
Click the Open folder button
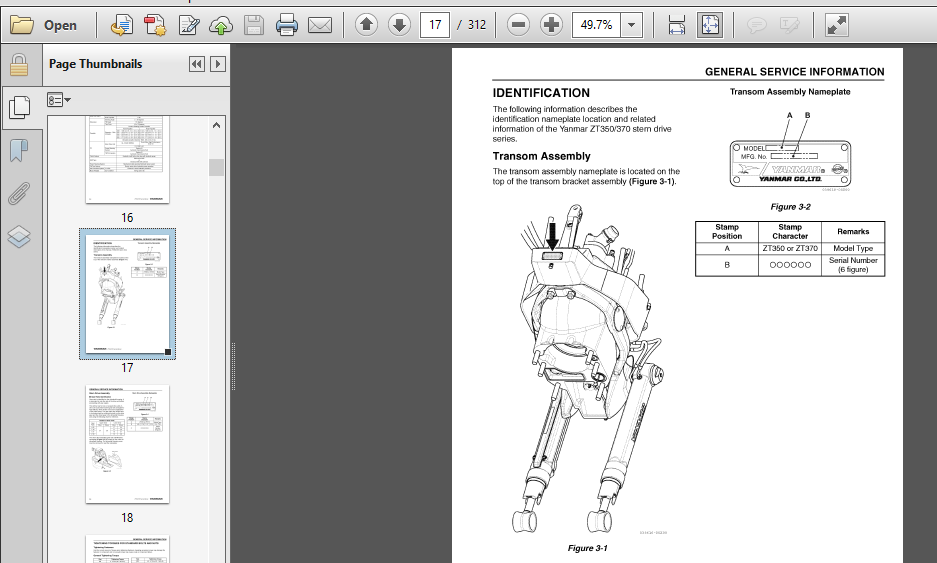[44, 25]
